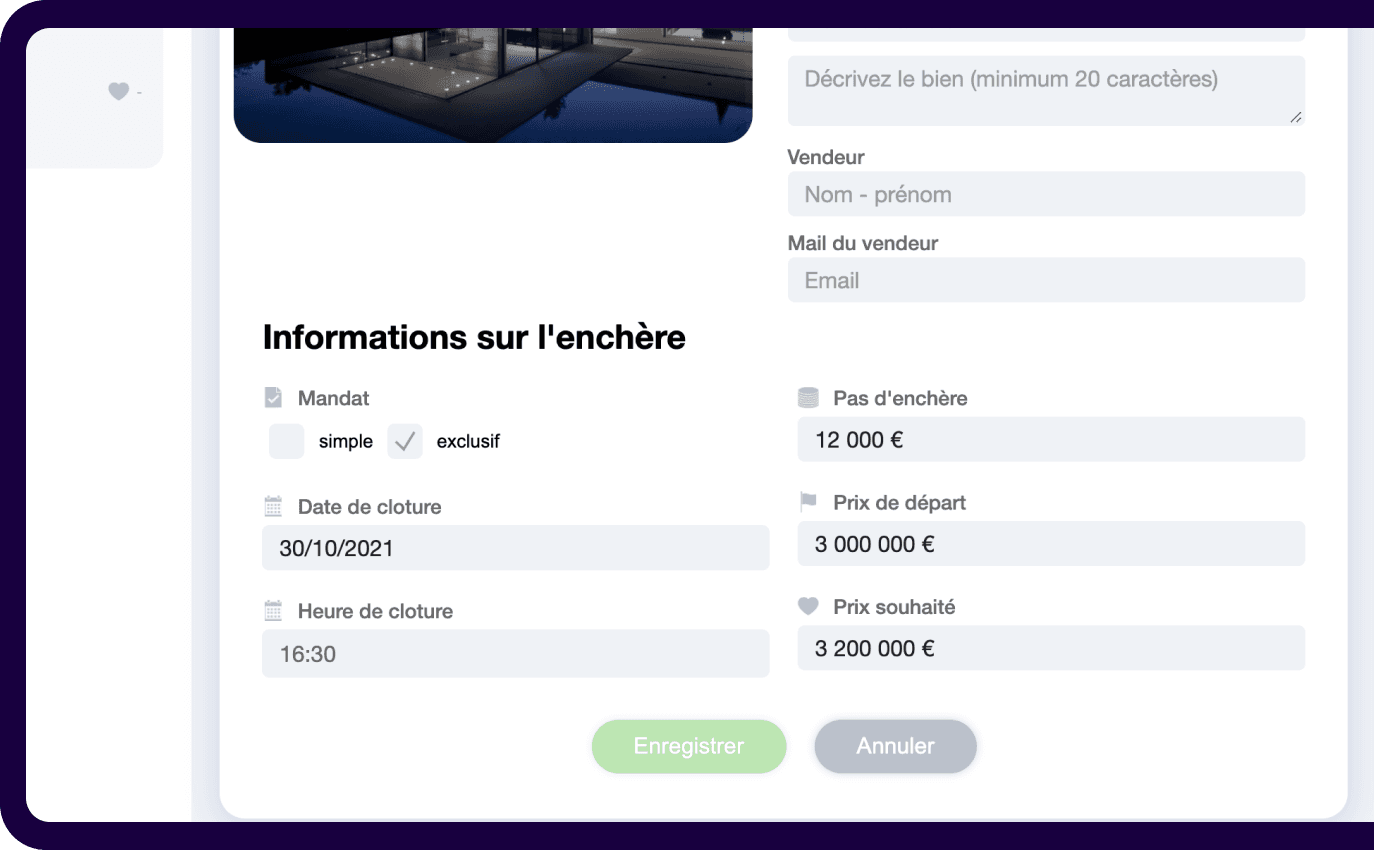
Task: Click the property description textarea
Action: (1045, 90)
